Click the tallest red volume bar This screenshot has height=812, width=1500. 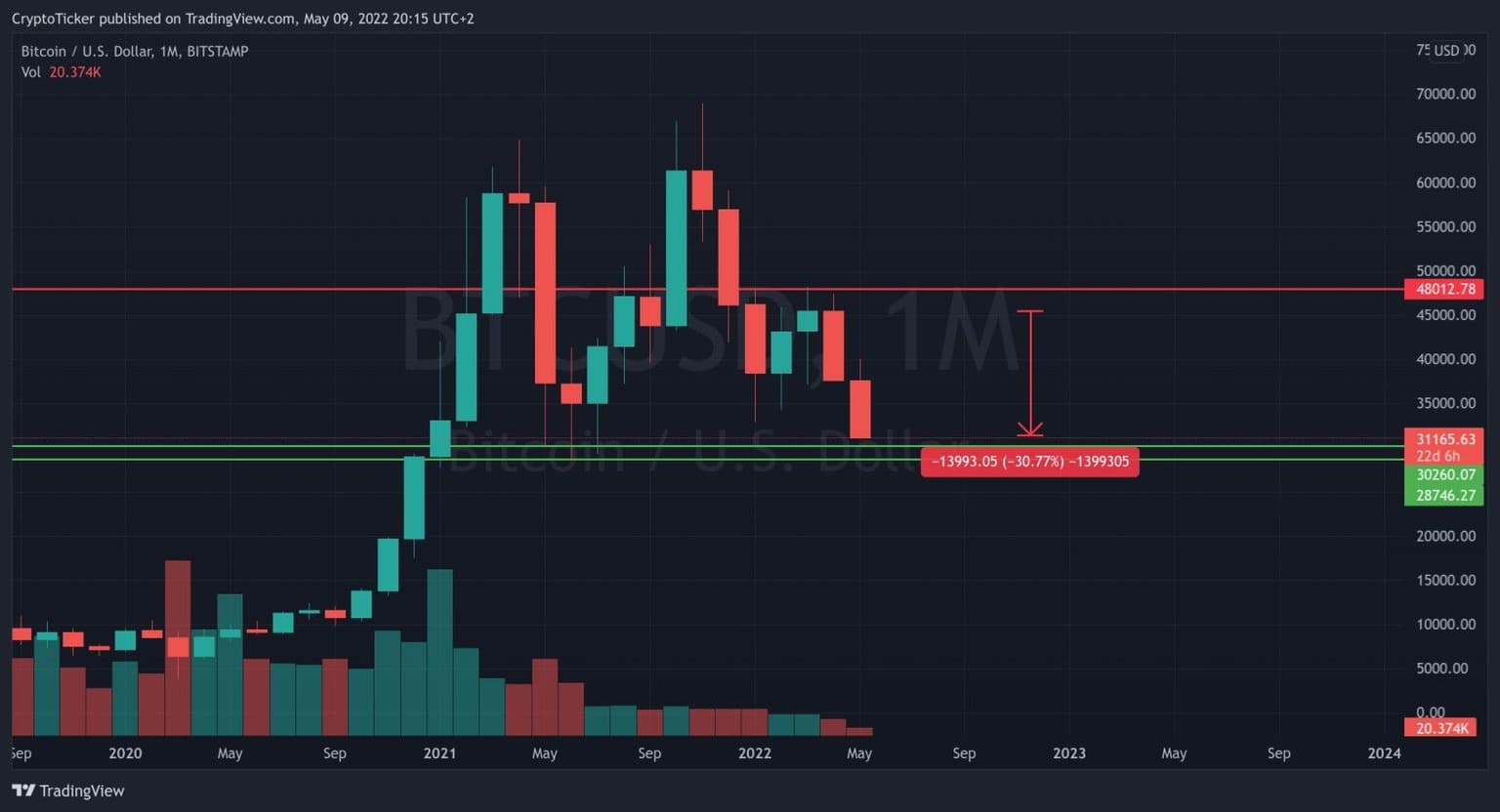pyautogui.click(x=178, y=648)
